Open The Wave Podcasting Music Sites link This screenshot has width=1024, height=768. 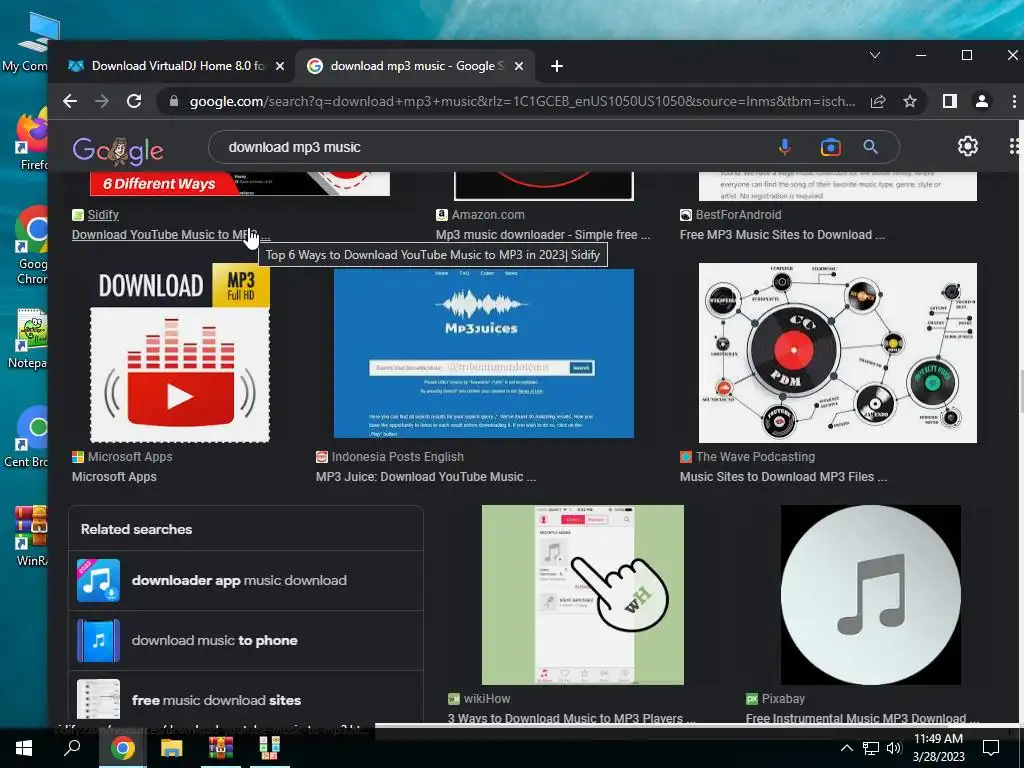[783, 477]
